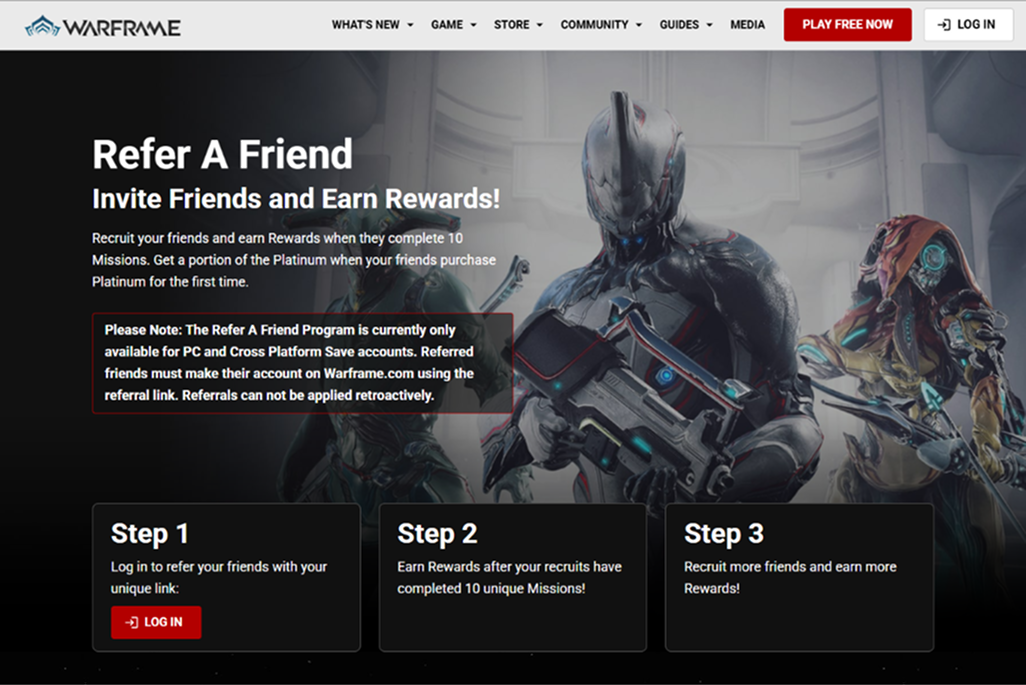The image size is (1026, 685).
Task: Expand the Community dropdown arrow
Action: click(639, 25)
